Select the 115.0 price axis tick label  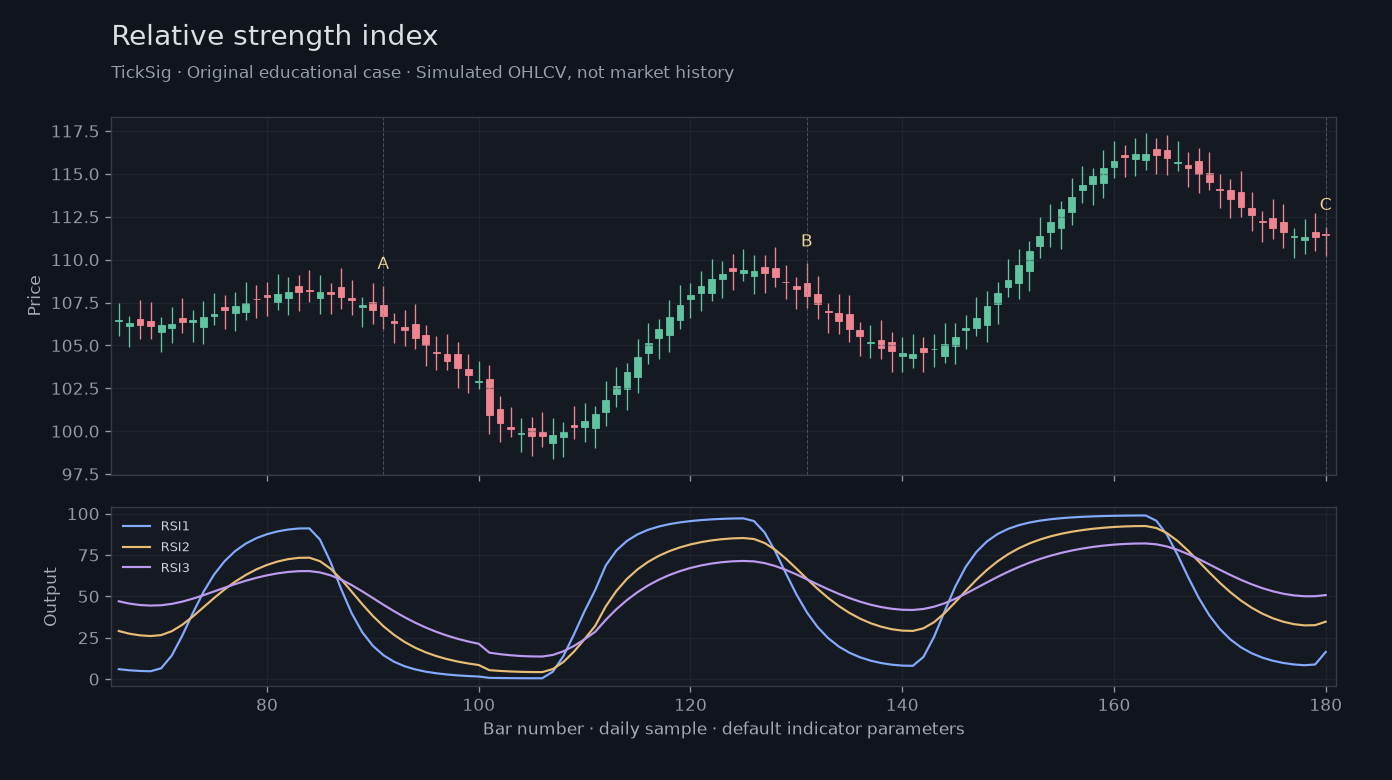76,175
